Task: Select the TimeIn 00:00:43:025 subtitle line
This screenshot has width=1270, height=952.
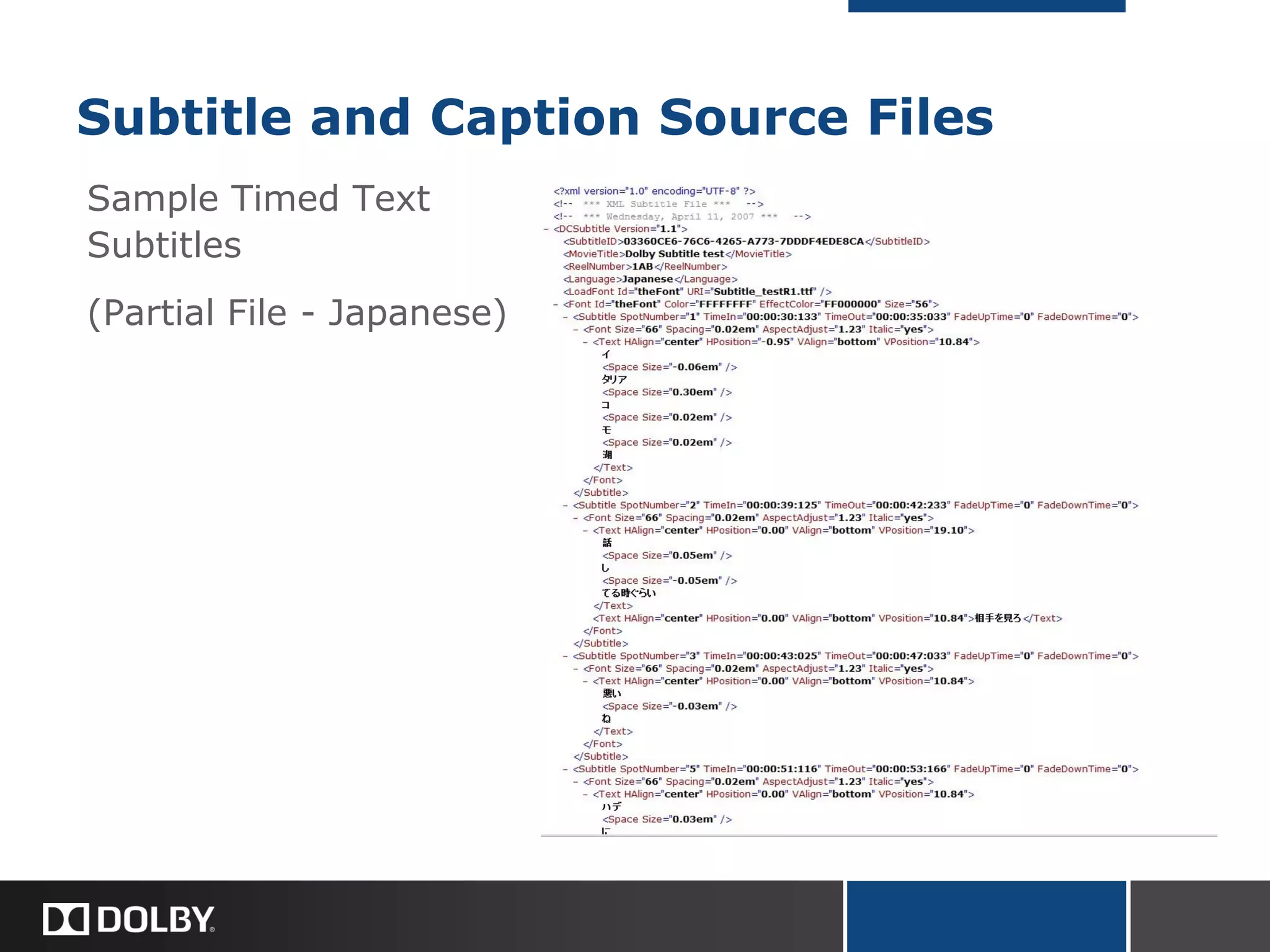Action: pyautogui.click(x=856, y=656)
